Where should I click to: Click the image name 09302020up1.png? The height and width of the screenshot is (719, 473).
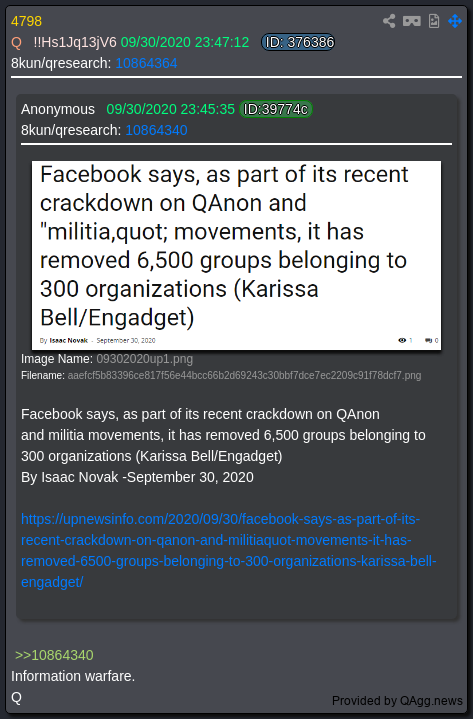click(144, 359)
